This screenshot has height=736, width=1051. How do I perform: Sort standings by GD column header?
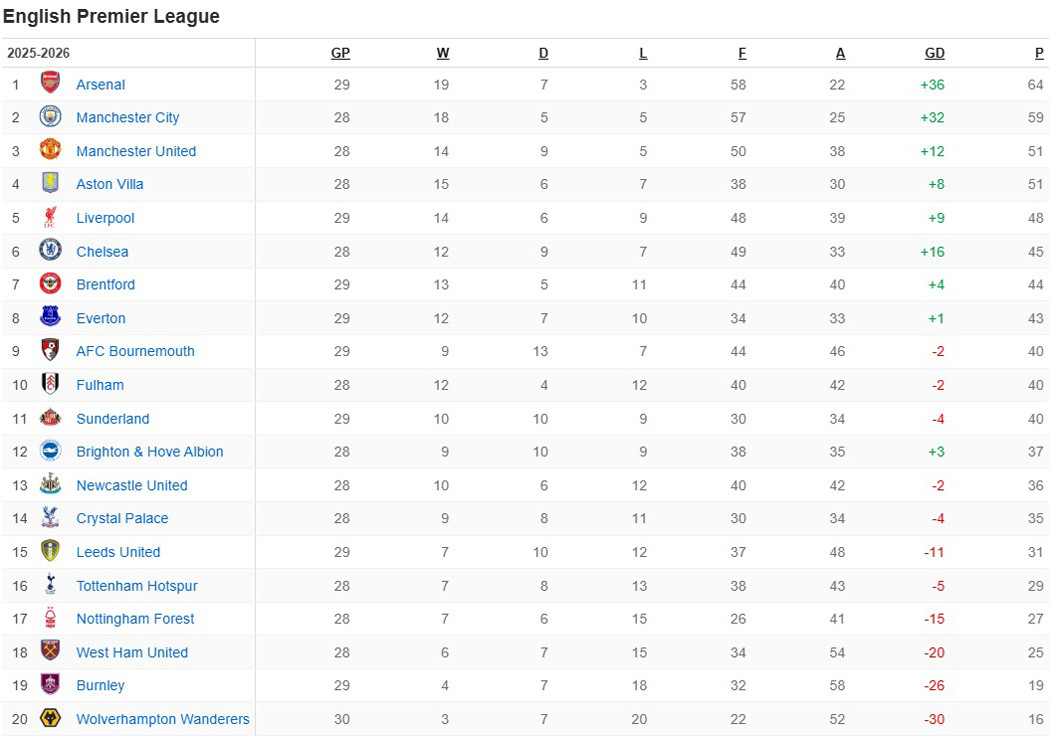tap(934, 54)
